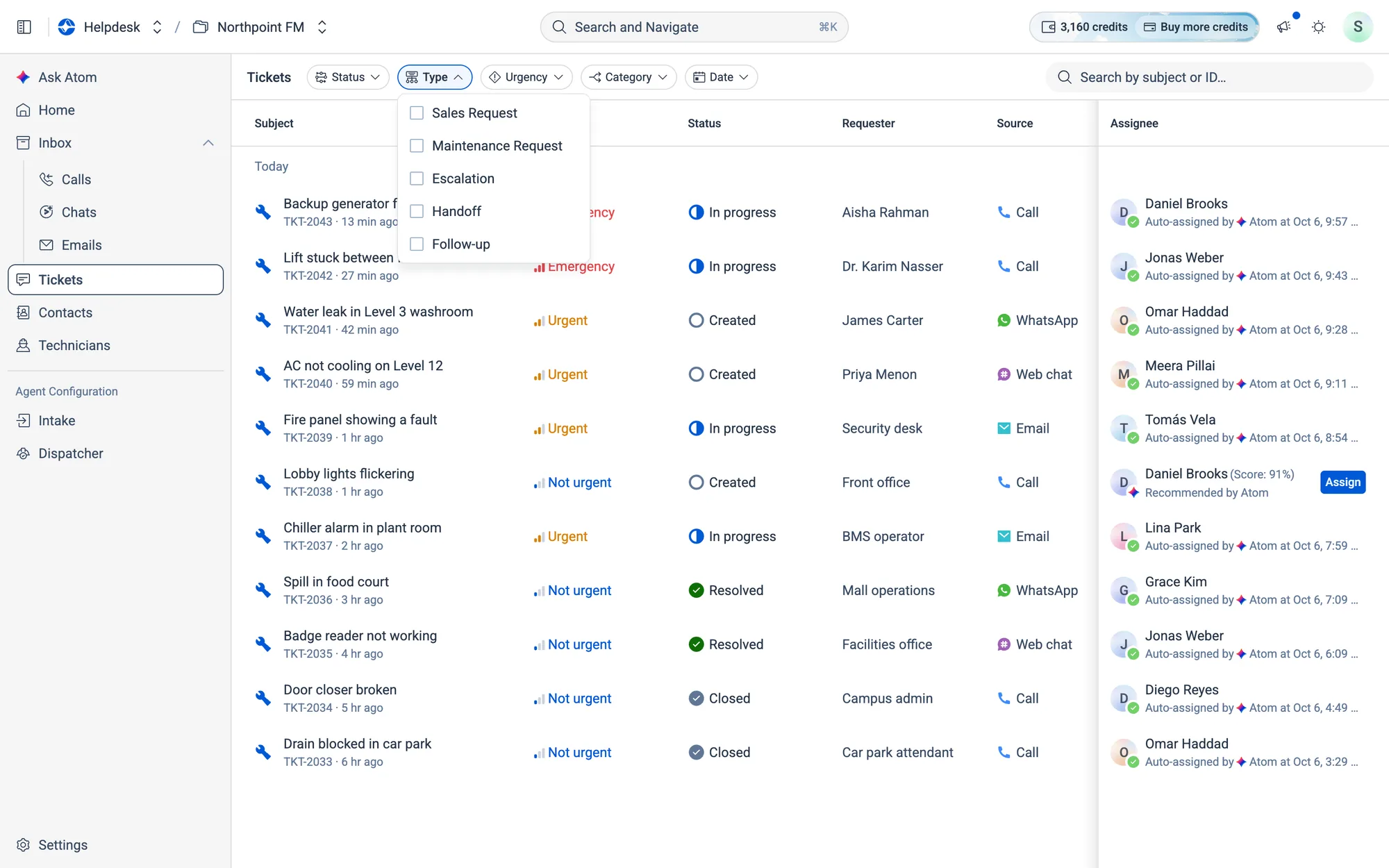
Task: Open the Category filter dropdown
Action: [629, 77]
